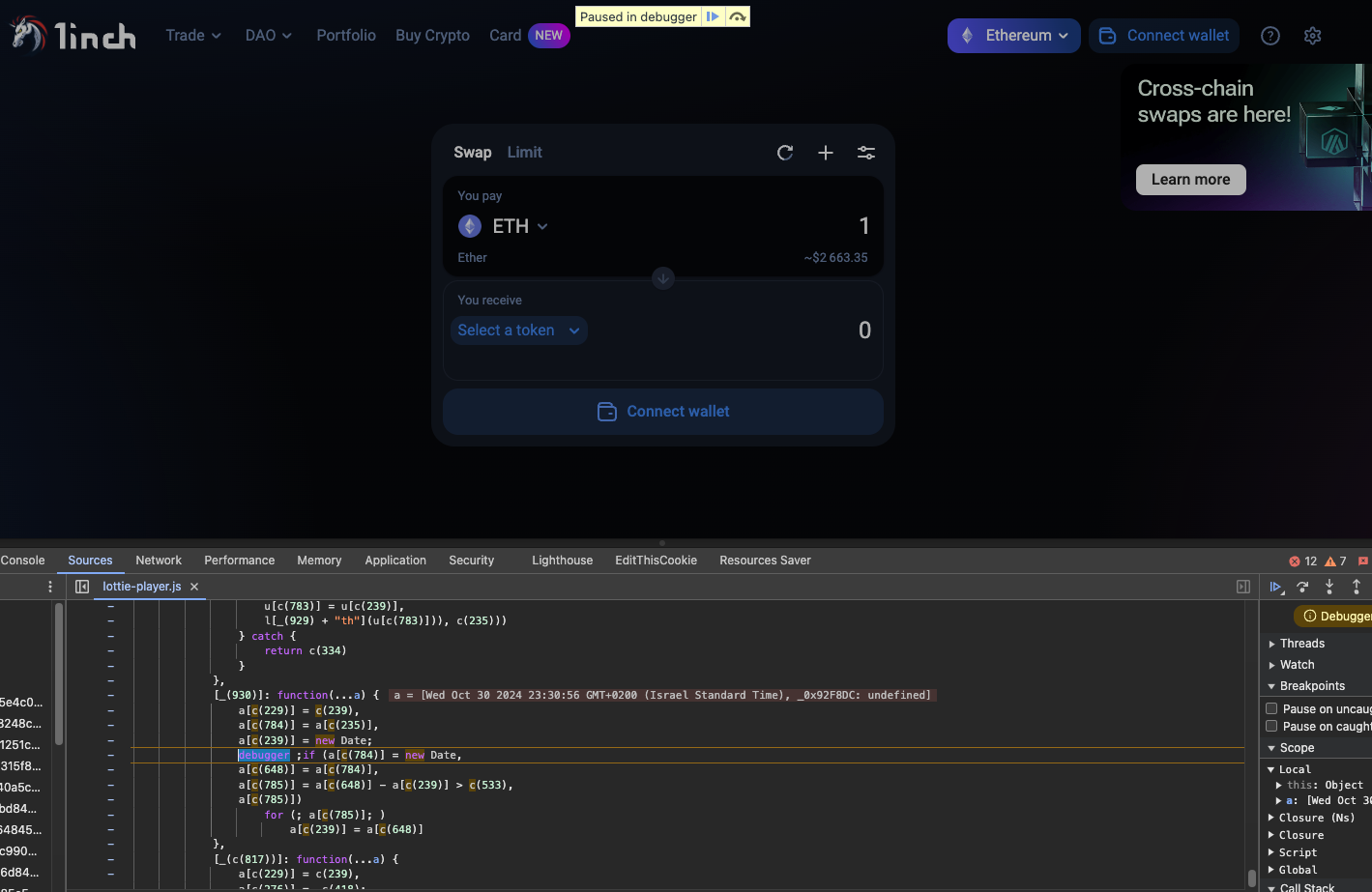Viewport: 1372px width, 892px height.
Task: Expand the Watch section
Action: pos(1297,665)
